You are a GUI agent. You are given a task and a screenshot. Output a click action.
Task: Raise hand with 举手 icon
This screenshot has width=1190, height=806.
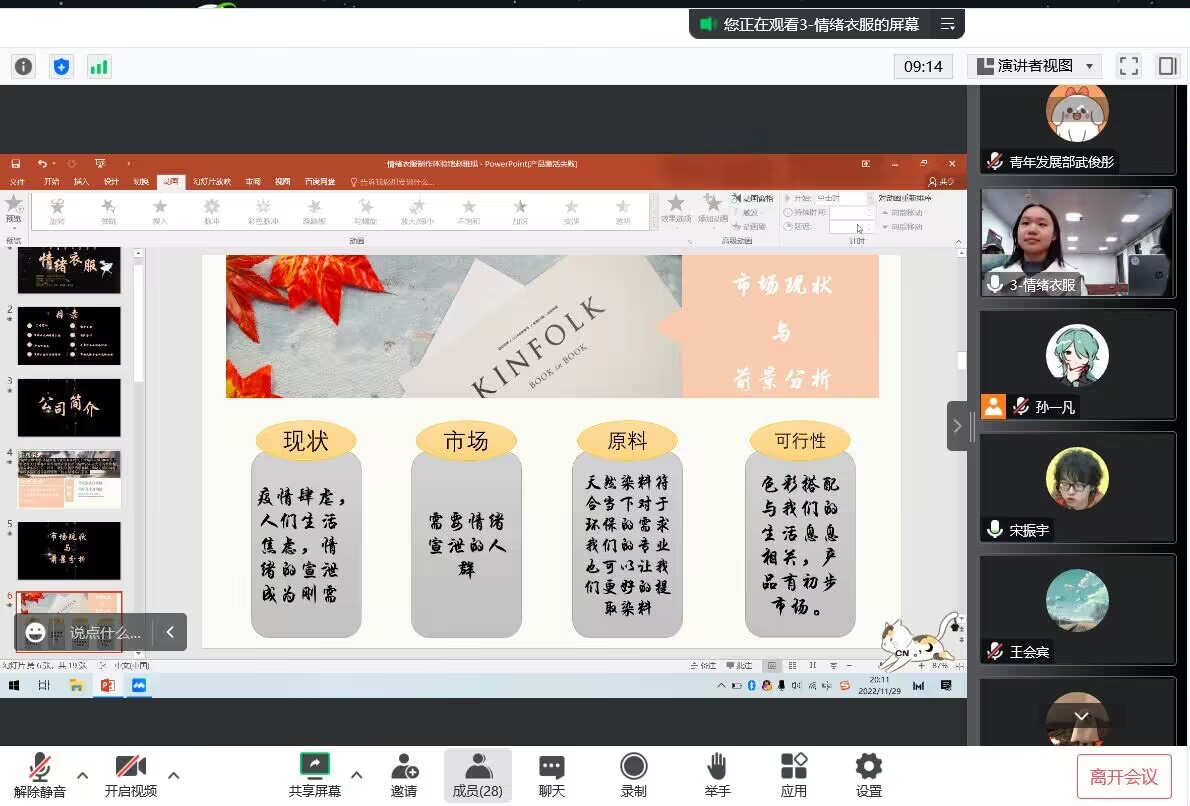click(x=716, y=776)
